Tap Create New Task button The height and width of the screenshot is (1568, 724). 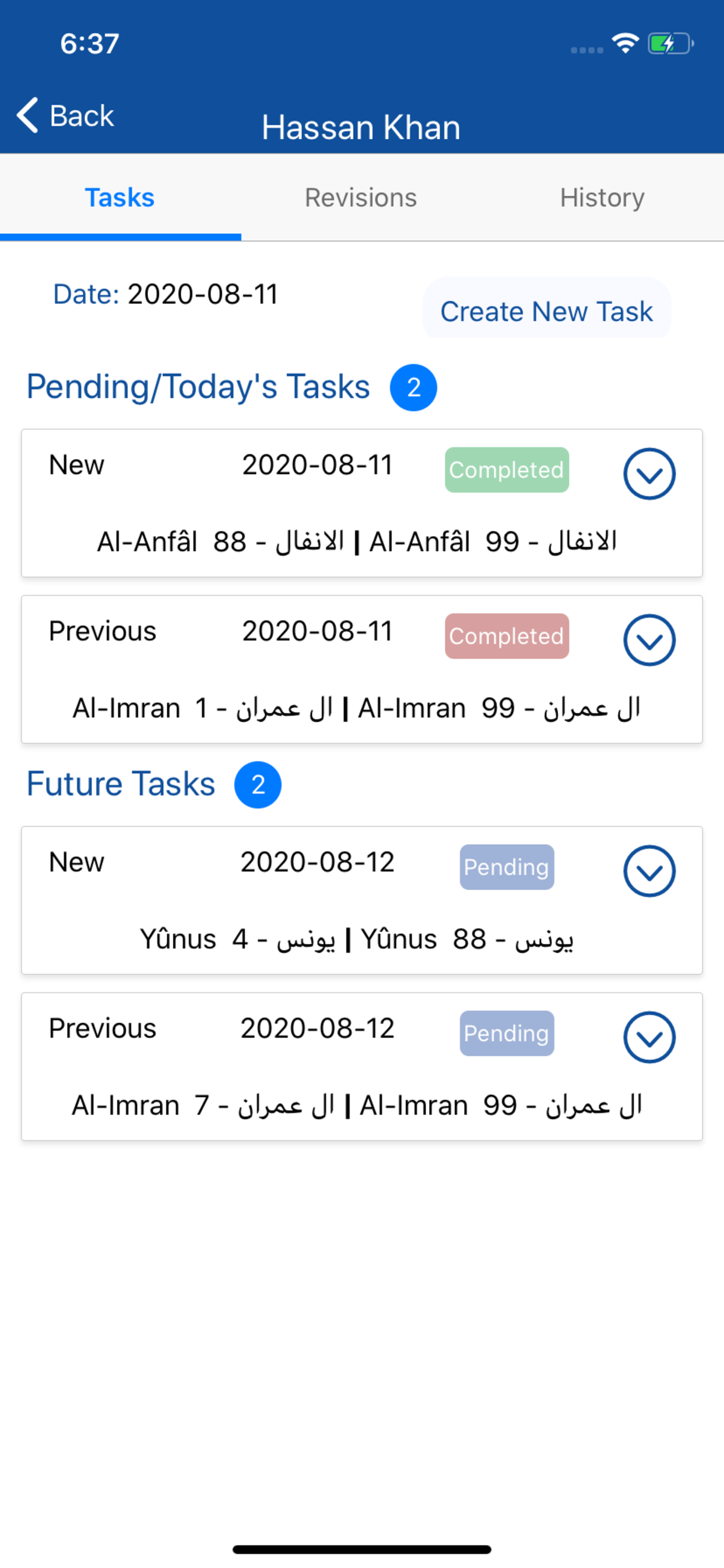(x=546, y=310)
